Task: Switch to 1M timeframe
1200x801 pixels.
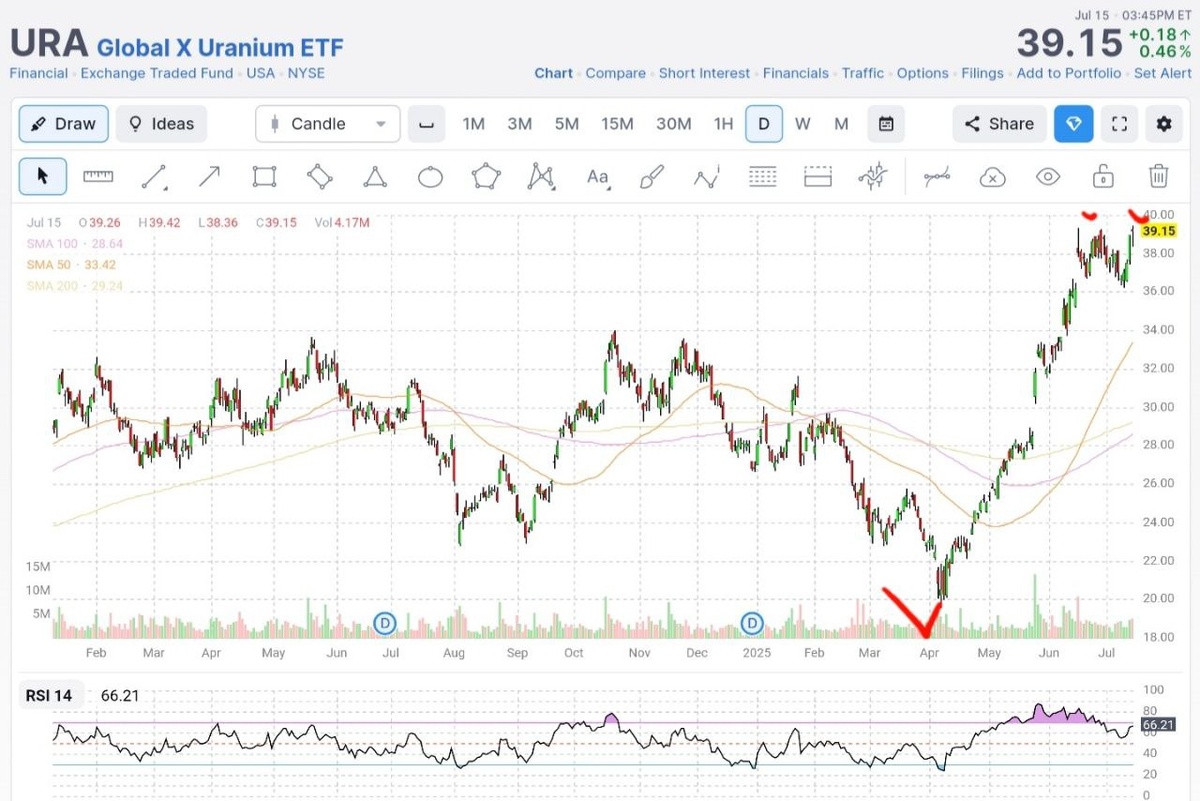Action: [474, 124]
